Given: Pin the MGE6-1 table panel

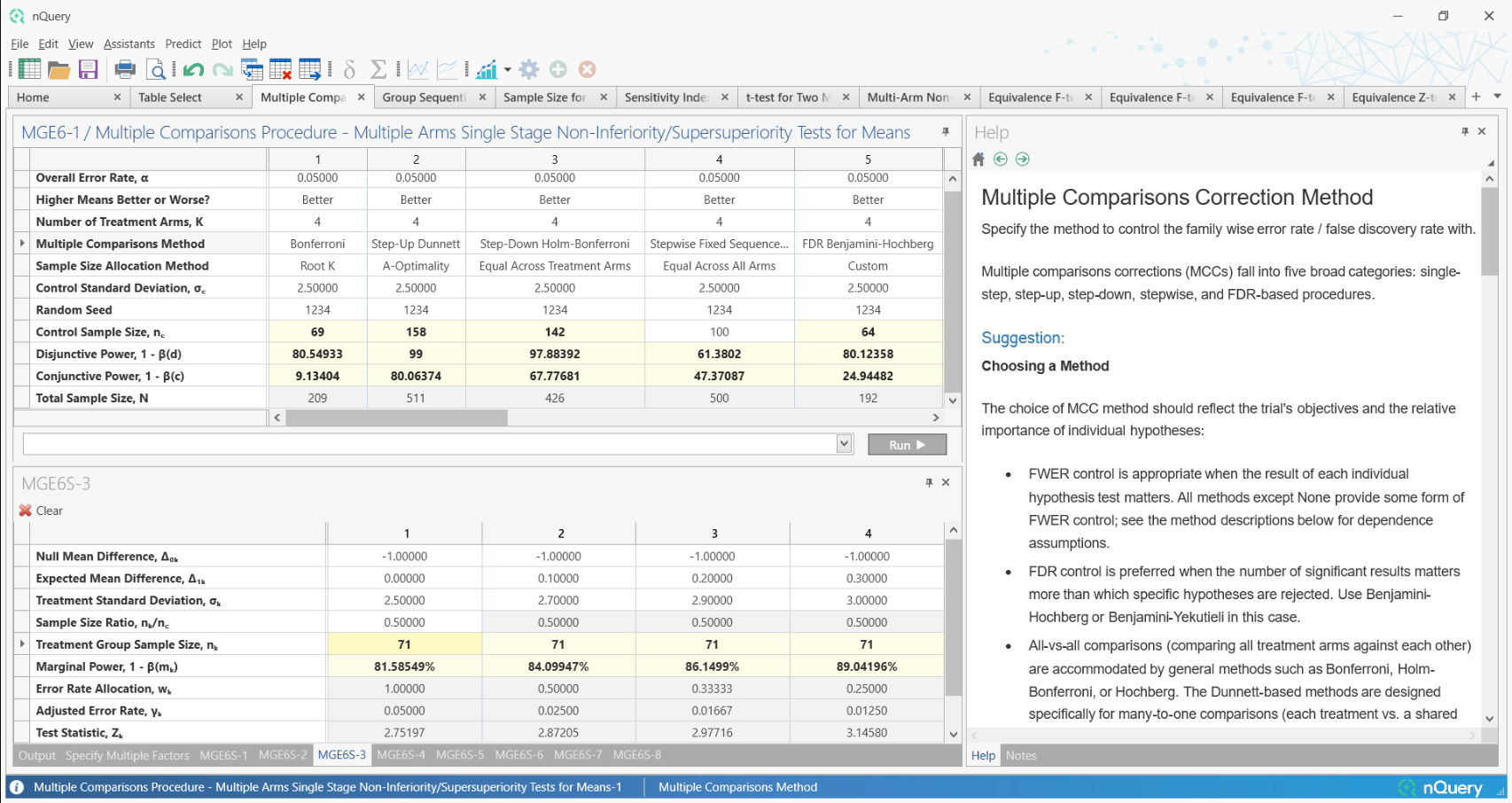Looking at the screenshot, I should point(946,132).
